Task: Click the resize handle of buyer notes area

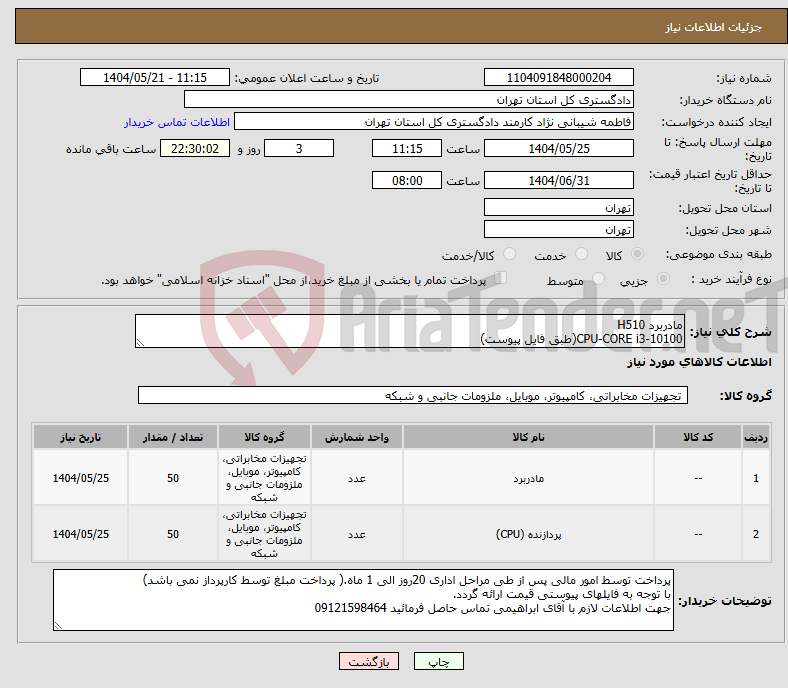Action: 58,626
